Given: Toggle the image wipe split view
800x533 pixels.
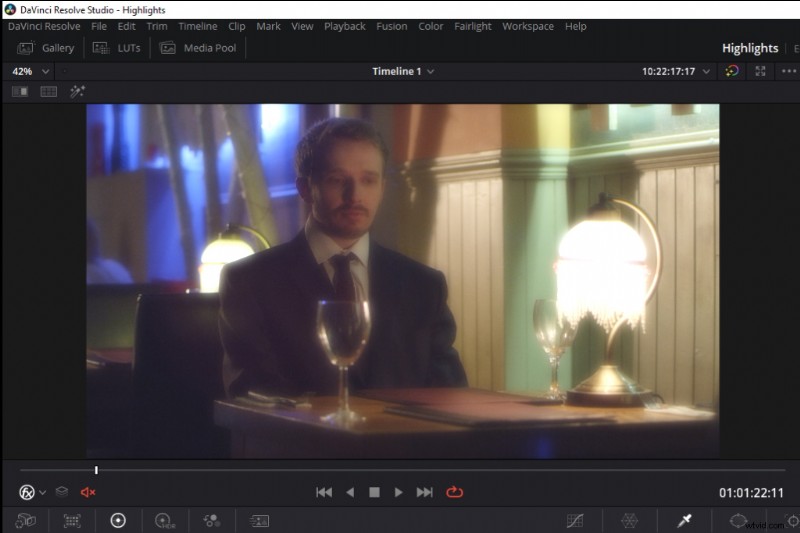Looking at the screenshot, I should (x=20, y=92).
